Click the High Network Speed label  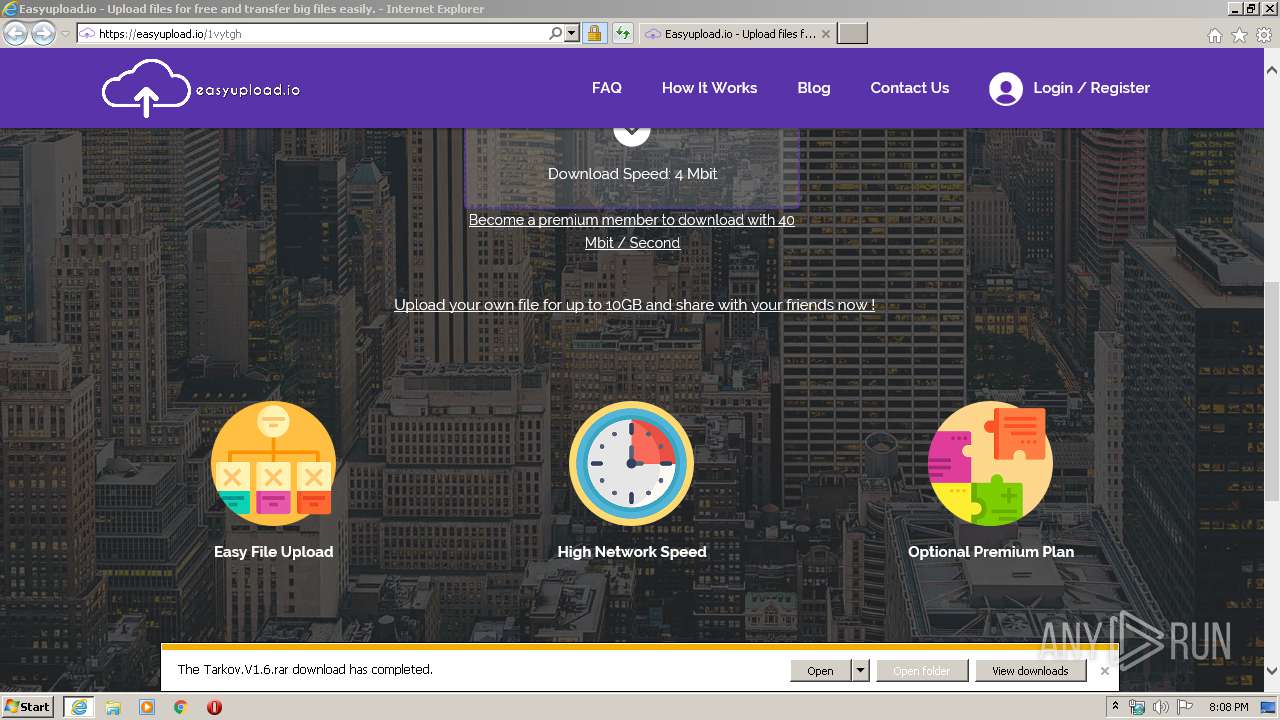coord(632,551)
